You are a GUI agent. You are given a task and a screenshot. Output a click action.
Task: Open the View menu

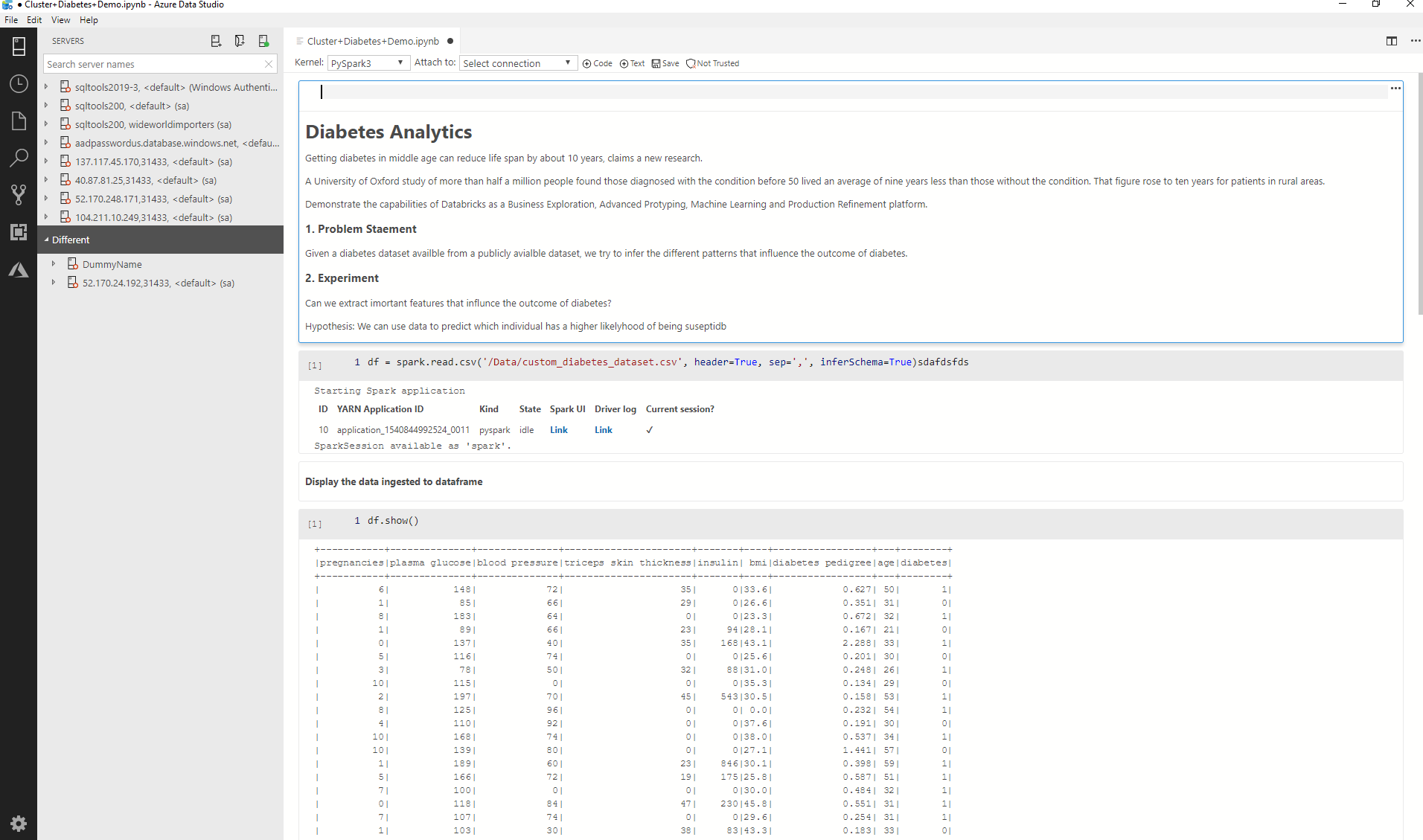(60, 20)
